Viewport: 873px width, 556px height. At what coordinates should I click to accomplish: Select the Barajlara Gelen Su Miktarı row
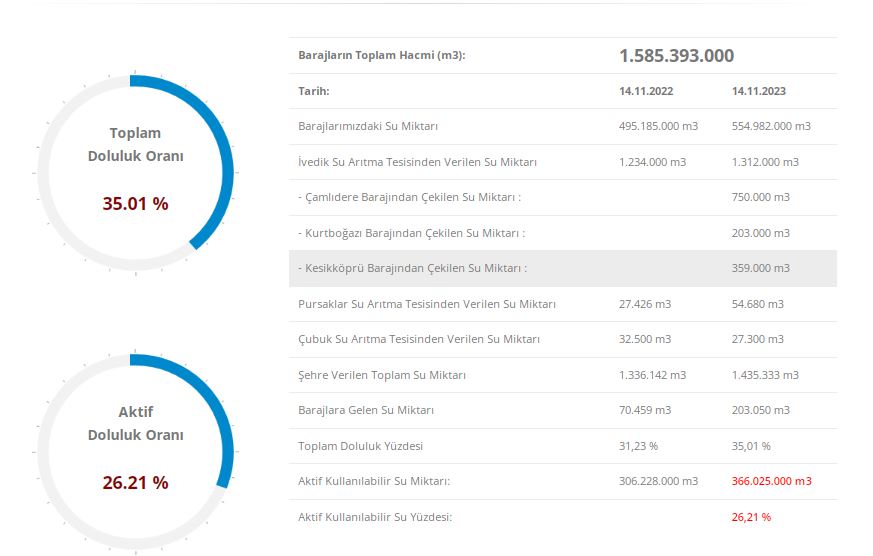(366, 410)
